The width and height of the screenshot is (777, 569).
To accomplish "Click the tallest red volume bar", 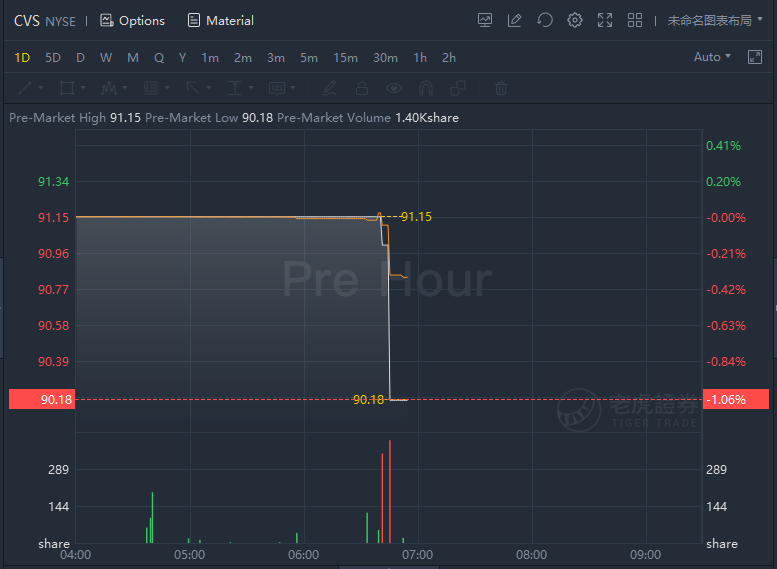I will click(x=390, y=491).
